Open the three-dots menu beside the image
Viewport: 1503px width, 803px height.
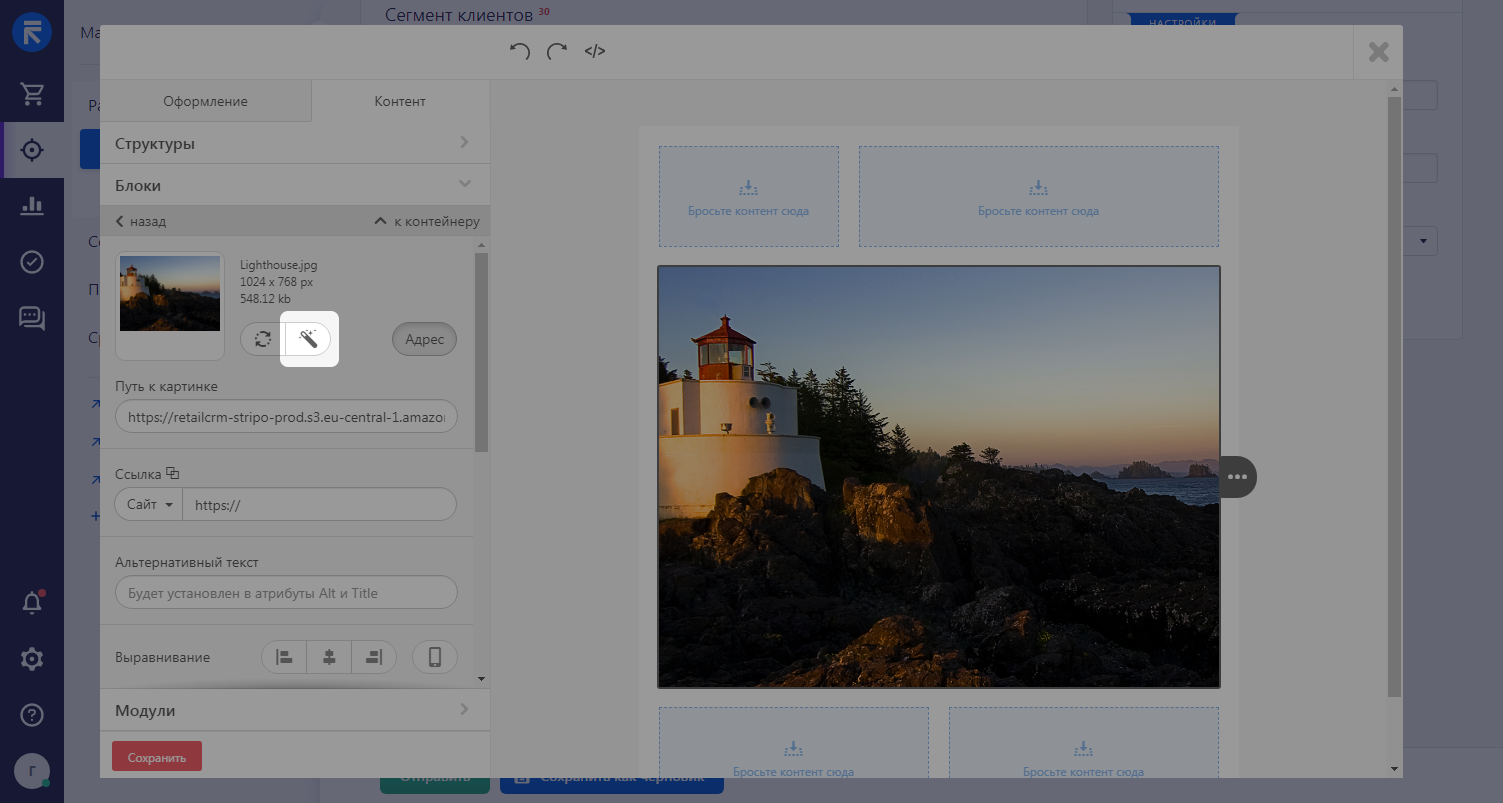tap(1237, 477)
